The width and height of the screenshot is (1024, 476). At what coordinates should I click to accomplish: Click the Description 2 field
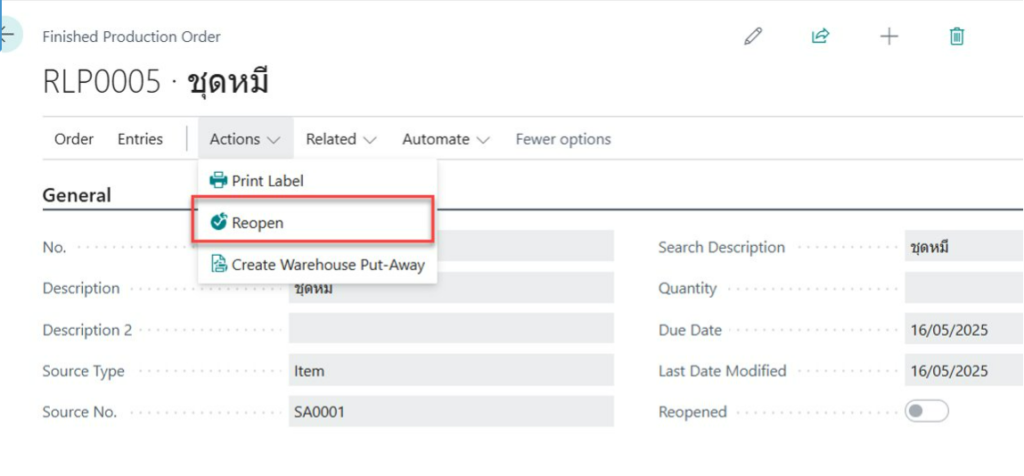pyautogui.click(x=451, y=329)
